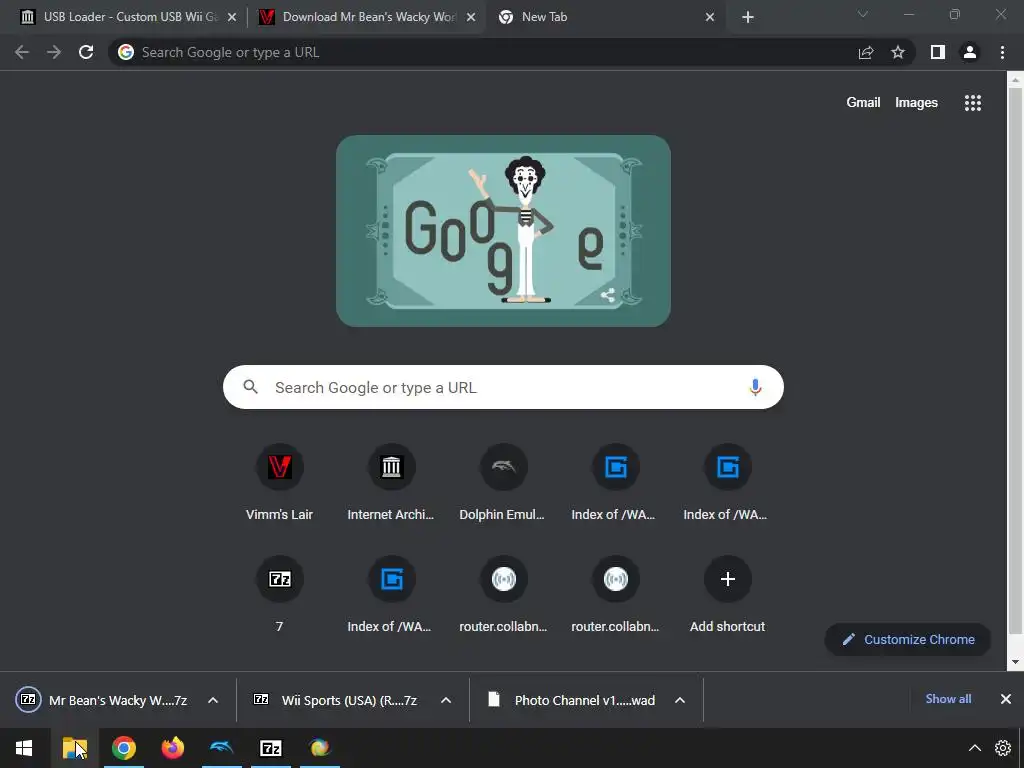The width and height of the screenshot is (1024, 768).
Task: Open the Mr Bean's Wacky 7z downloaded file
Action: [x=102, y=700]
